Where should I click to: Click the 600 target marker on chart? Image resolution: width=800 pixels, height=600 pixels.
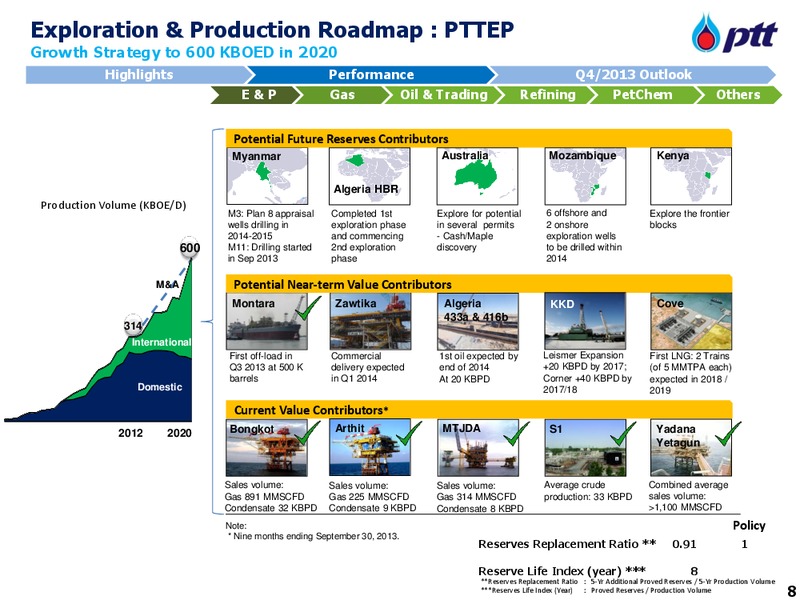[x=190, y=248]
